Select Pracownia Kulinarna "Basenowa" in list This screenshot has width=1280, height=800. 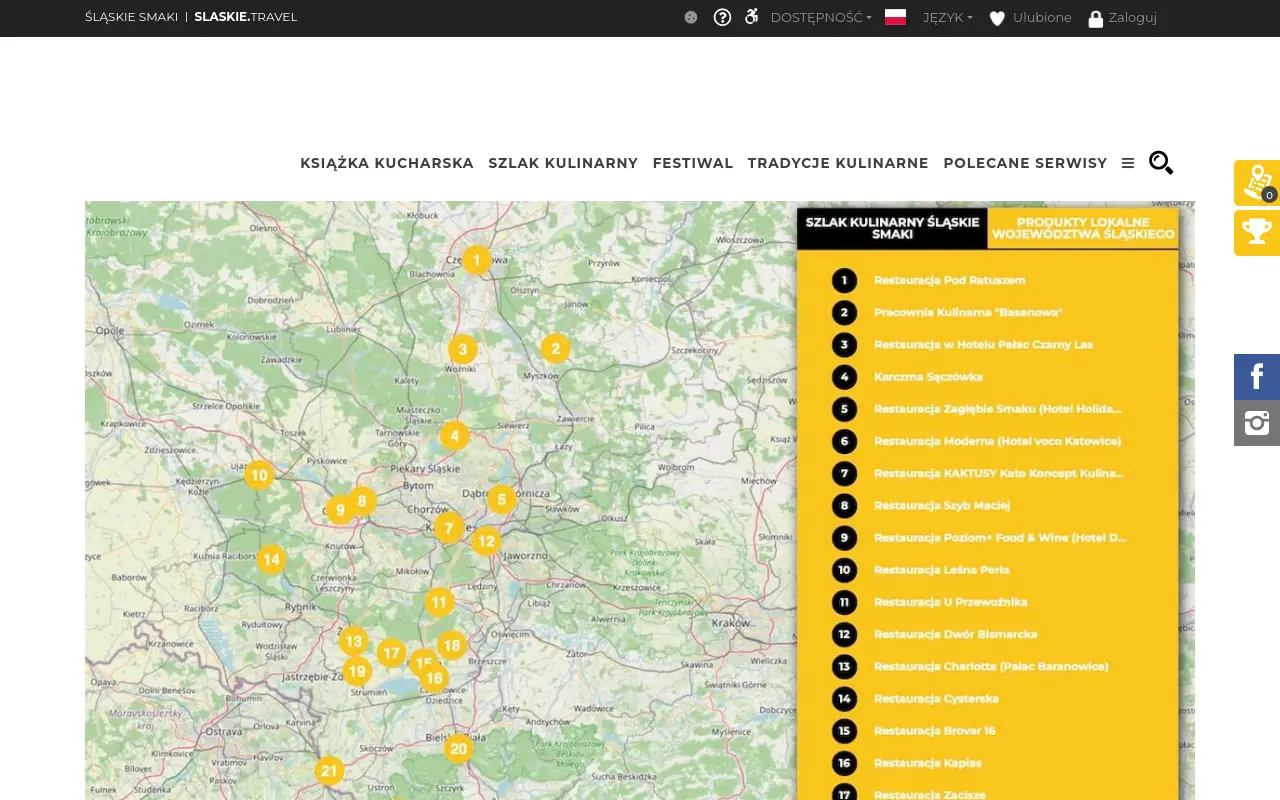click(968, 312)
